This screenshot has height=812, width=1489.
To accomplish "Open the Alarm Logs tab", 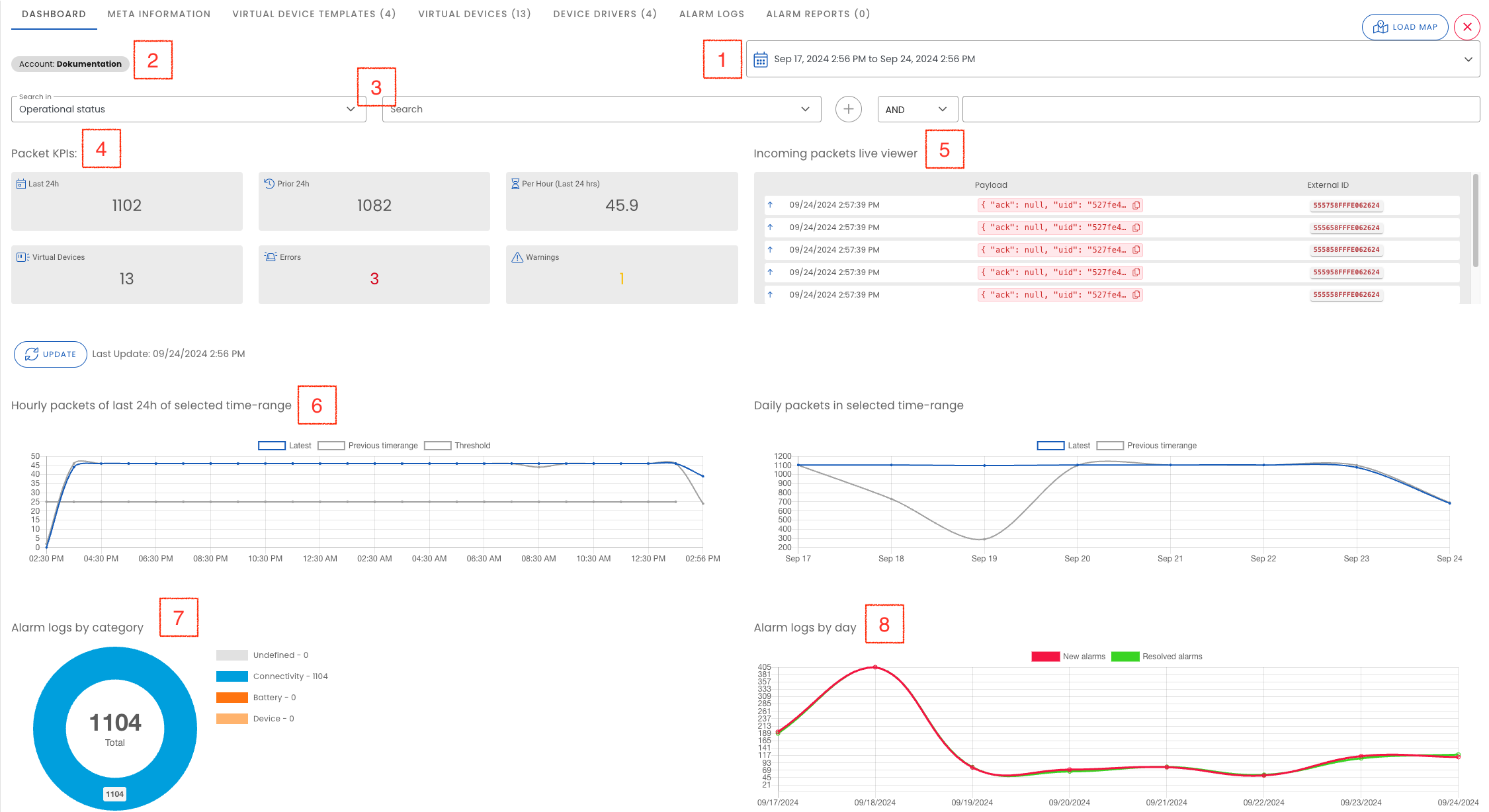I will (x=711, y=14).
